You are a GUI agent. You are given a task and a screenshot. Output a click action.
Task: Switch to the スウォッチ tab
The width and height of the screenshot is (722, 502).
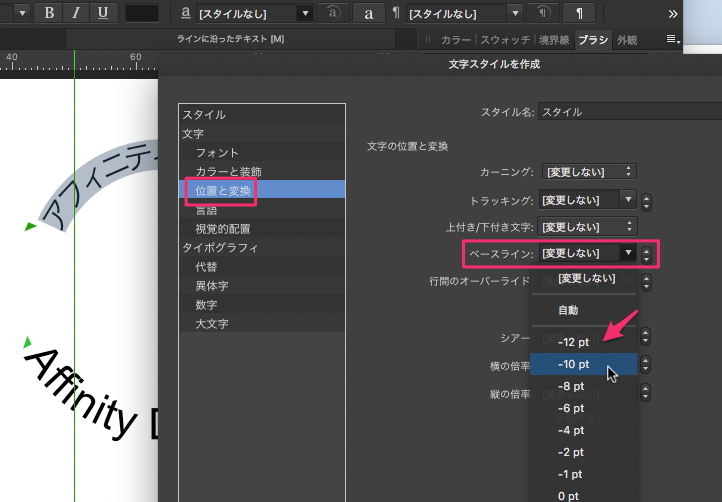pos(505,40)
